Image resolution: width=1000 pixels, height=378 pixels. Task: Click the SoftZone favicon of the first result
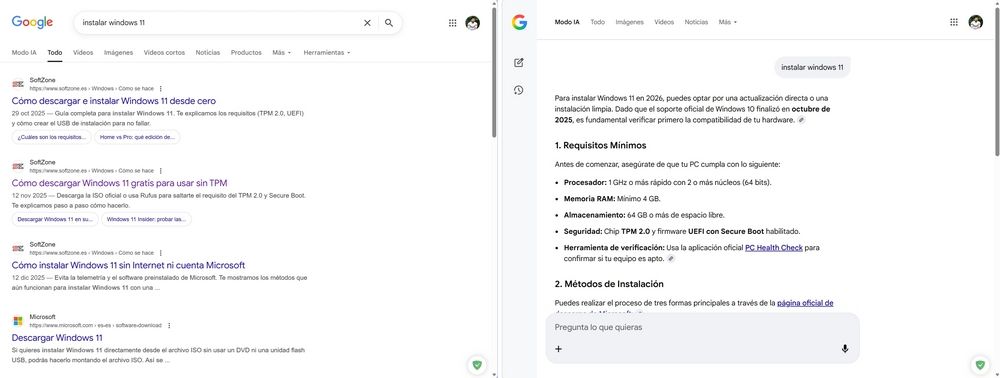pos(18,84)
